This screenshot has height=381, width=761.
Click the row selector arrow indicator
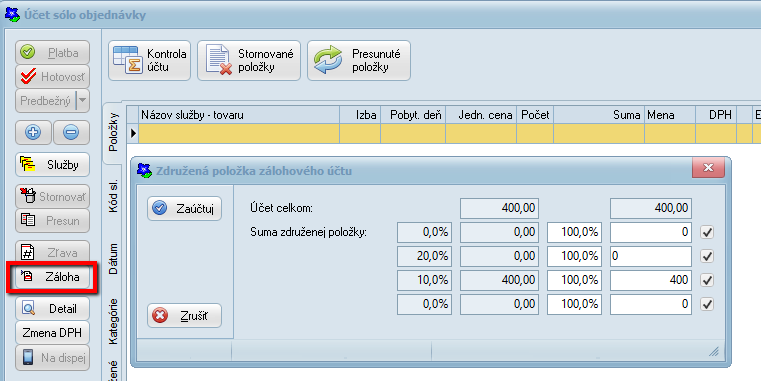(x=133, y=133)
